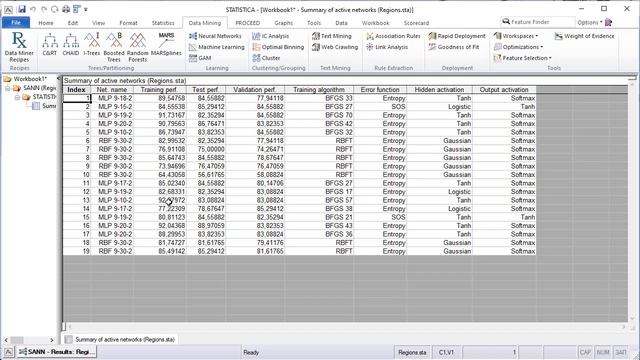Viewport: 640px width, 360px height.
Task: Collapse the STATISTICA folder node in tree
Action: [17, 97]
